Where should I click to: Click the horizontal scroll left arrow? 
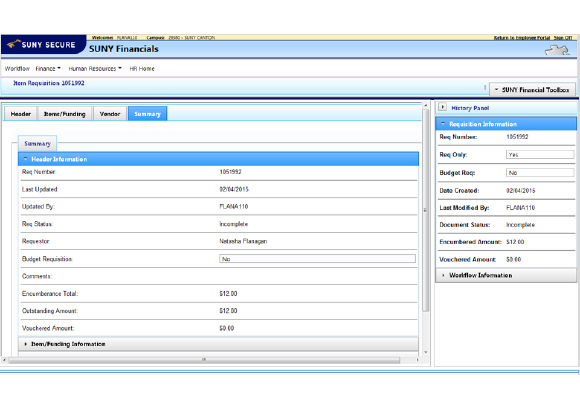[x=4, y=360]
